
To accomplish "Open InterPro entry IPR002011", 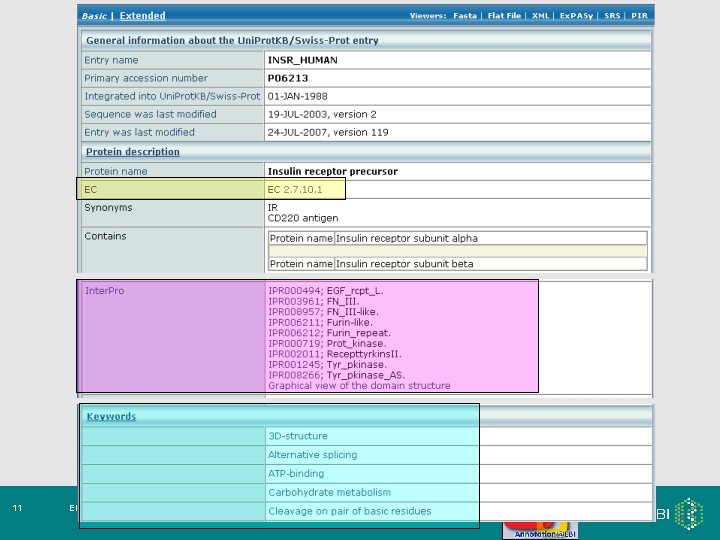I will [x=294, y=354].
